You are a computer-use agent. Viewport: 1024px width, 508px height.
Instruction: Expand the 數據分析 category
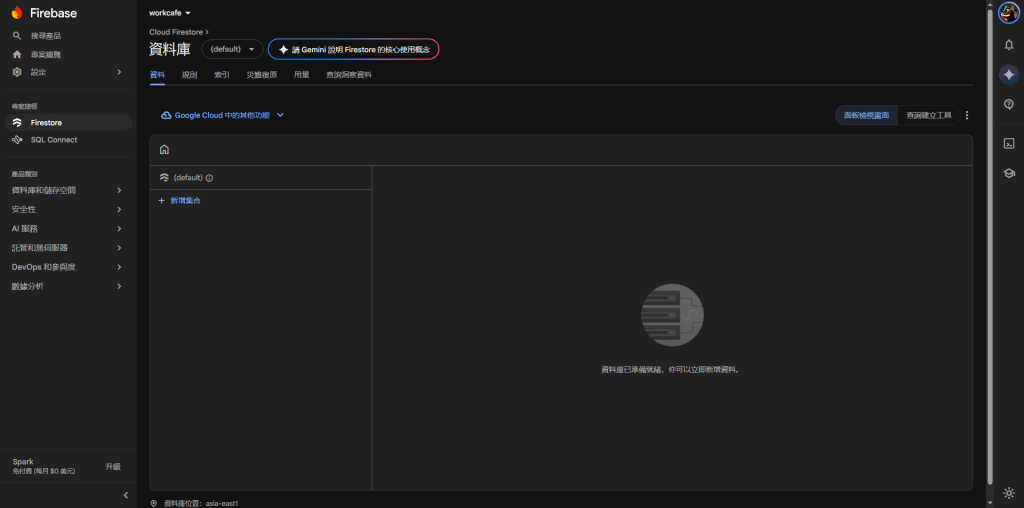68,286
